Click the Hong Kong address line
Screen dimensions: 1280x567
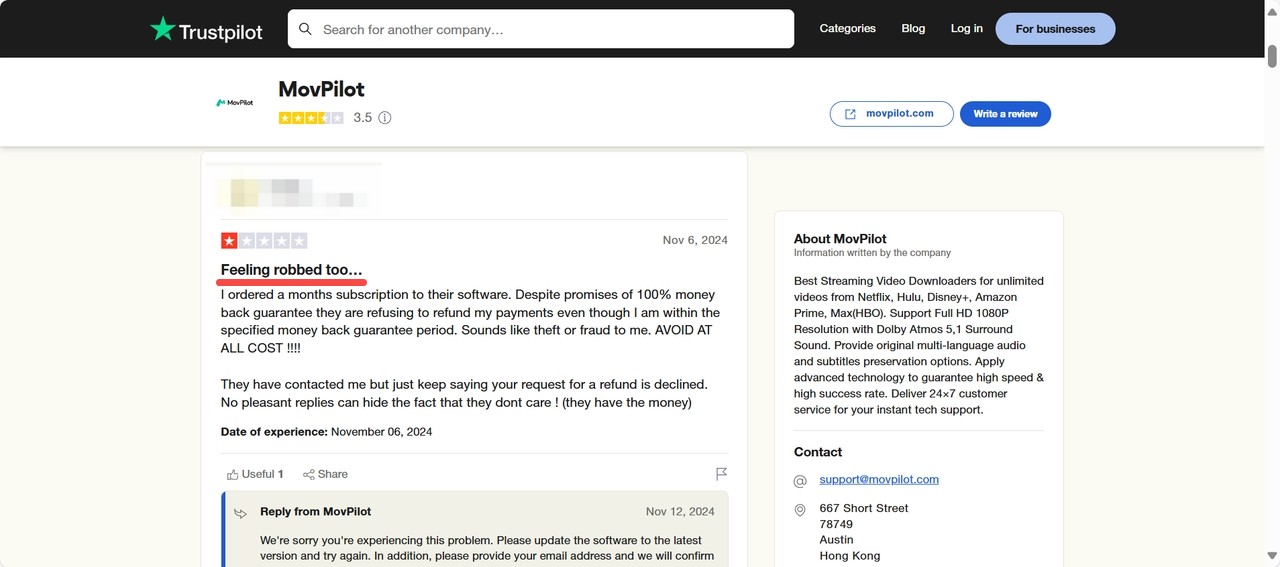click(x=850, y=556)
